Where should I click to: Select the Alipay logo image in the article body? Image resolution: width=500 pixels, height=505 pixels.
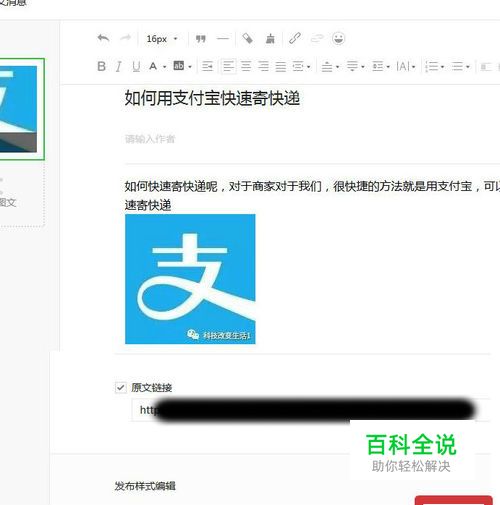[190, 279]
